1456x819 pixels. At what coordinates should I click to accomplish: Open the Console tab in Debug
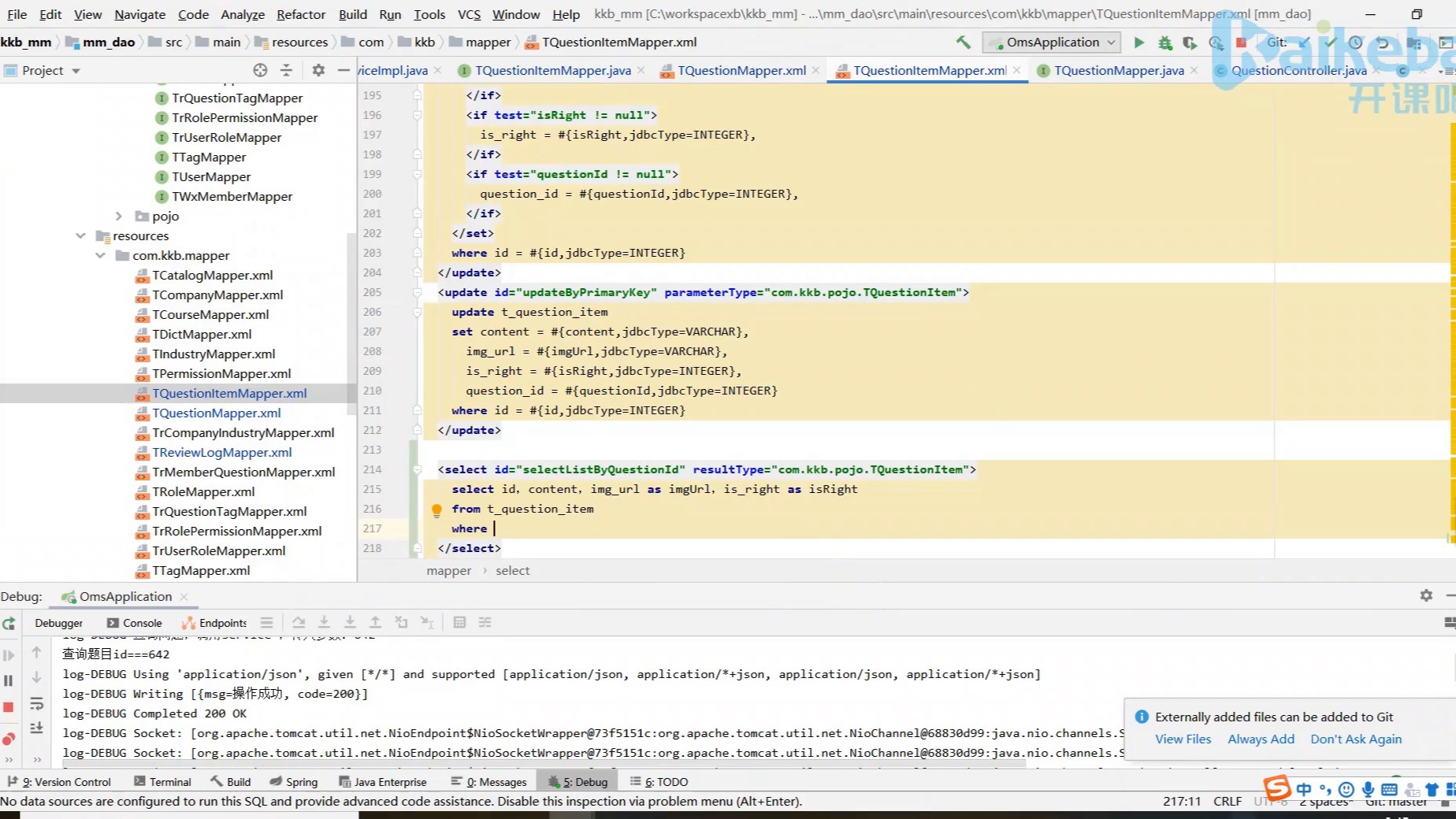135,623
